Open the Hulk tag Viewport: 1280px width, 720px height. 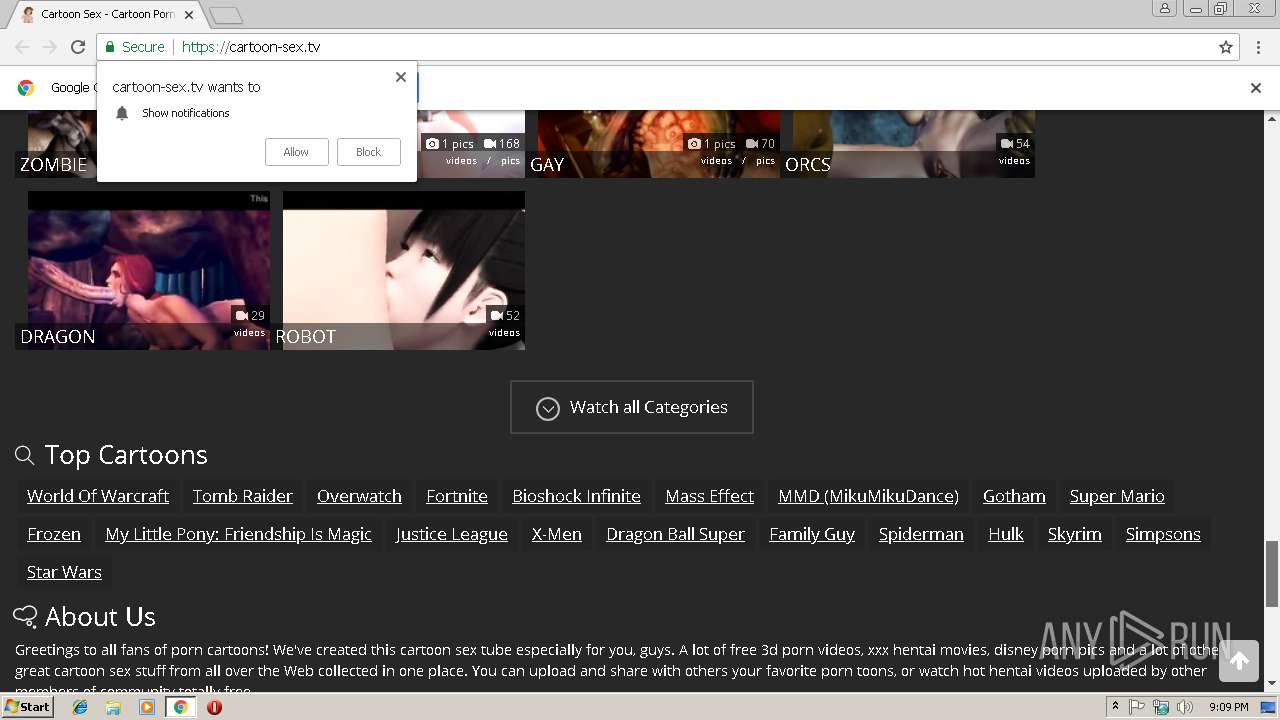pyautogui.click(x=1006, y=534)
